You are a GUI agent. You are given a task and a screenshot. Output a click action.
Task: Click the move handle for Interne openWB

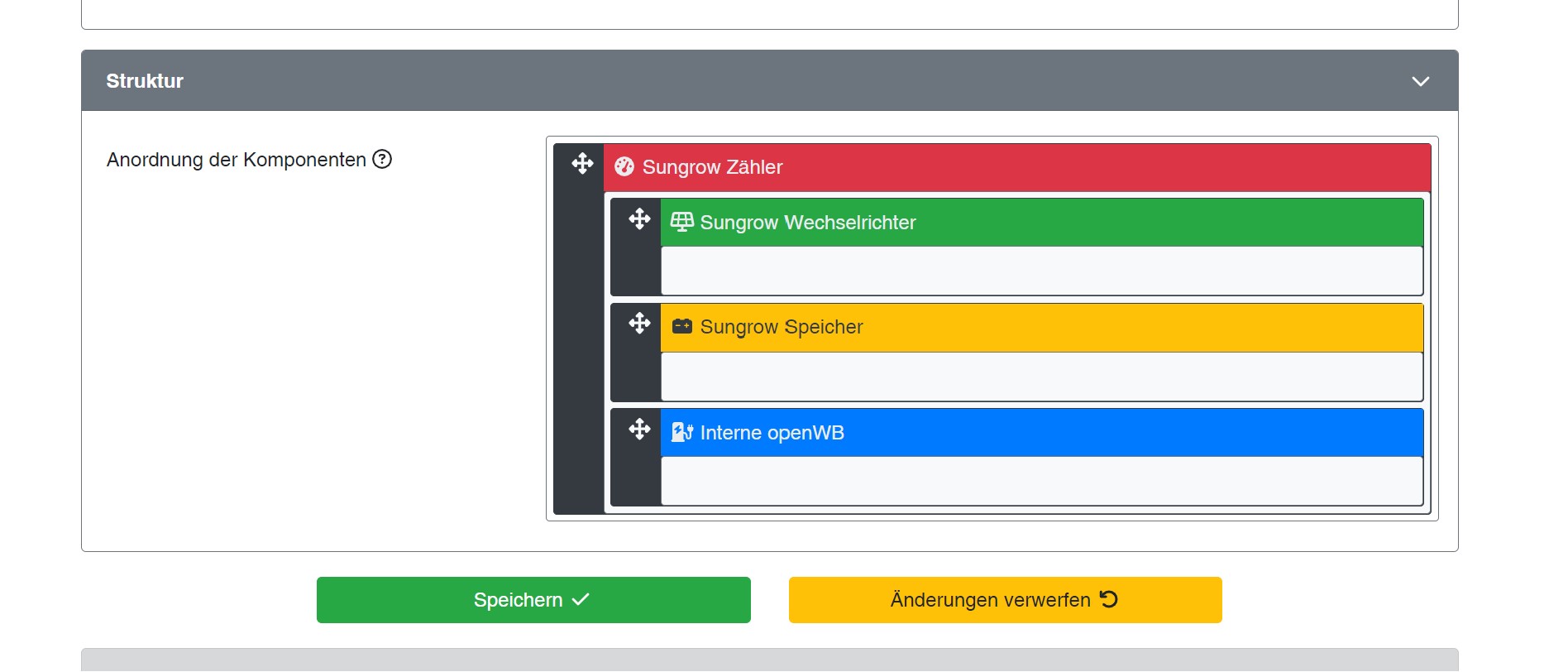[x=639, y=429]
